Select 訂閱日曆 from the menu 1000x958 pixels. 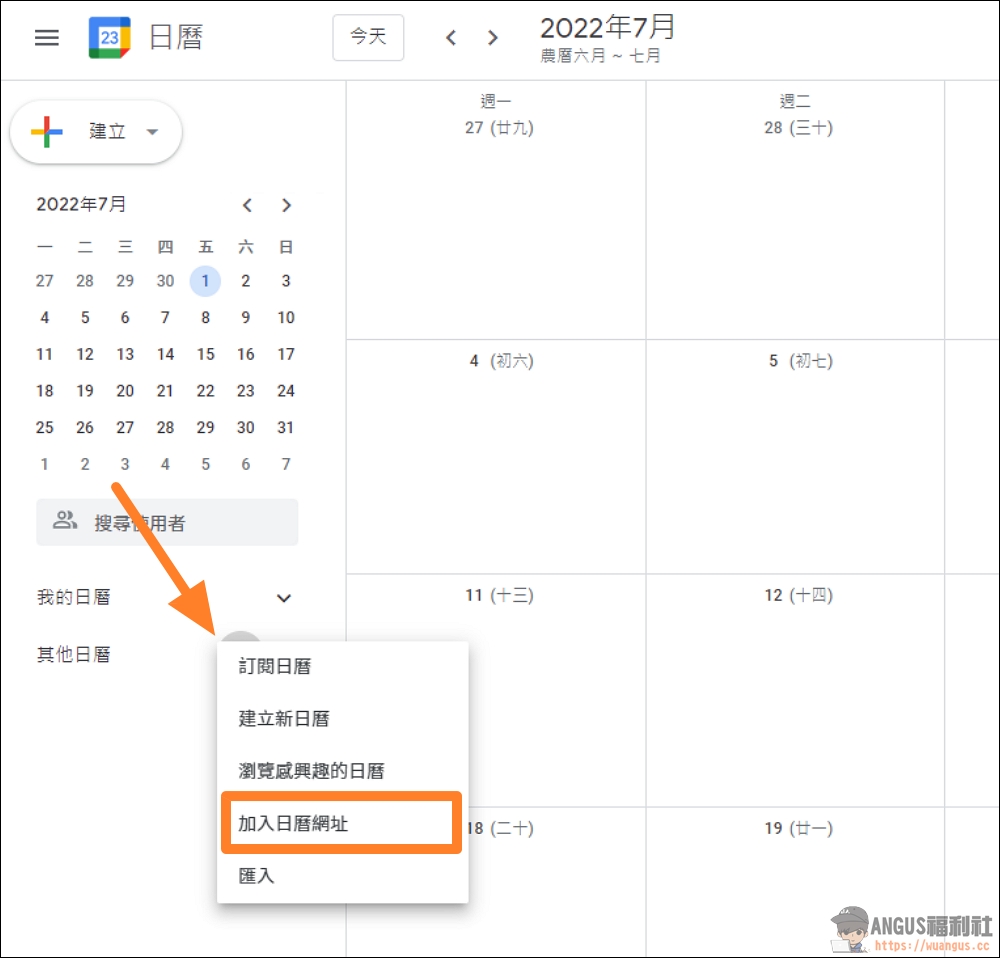click(342, 666)
